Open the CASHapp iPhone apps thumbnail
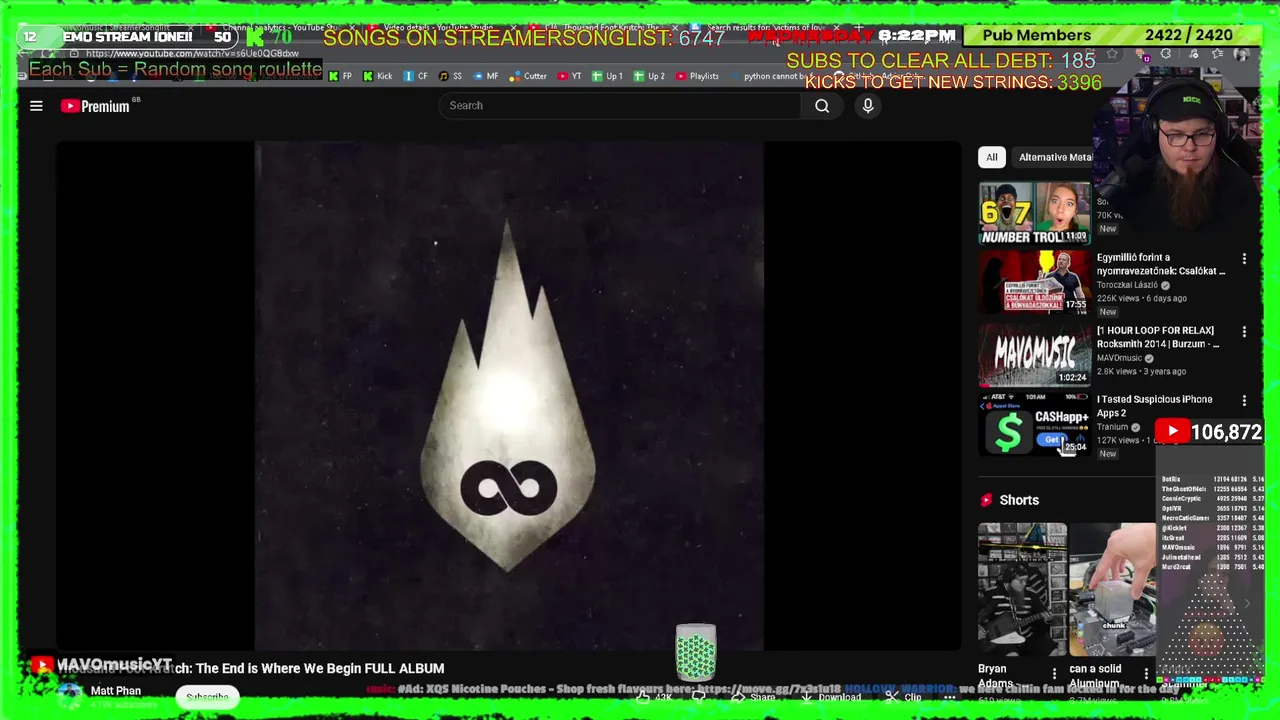The width and height of the screenshot is (1280, 720). tap(1034, 423)
